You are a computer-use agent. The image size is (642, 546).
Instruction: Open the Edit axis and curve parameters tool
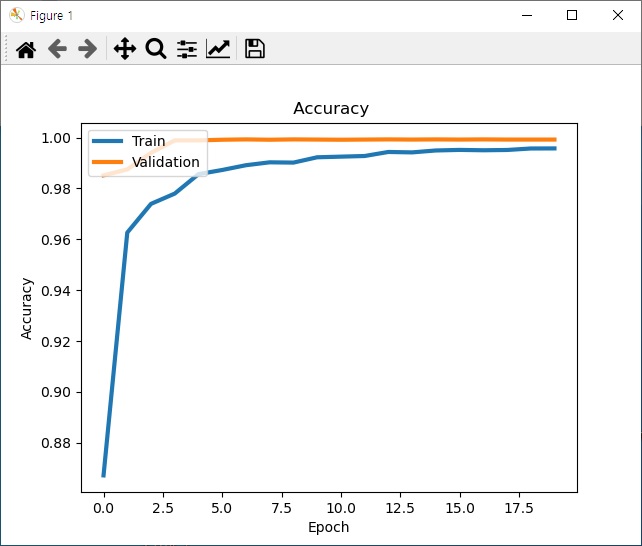218,49
